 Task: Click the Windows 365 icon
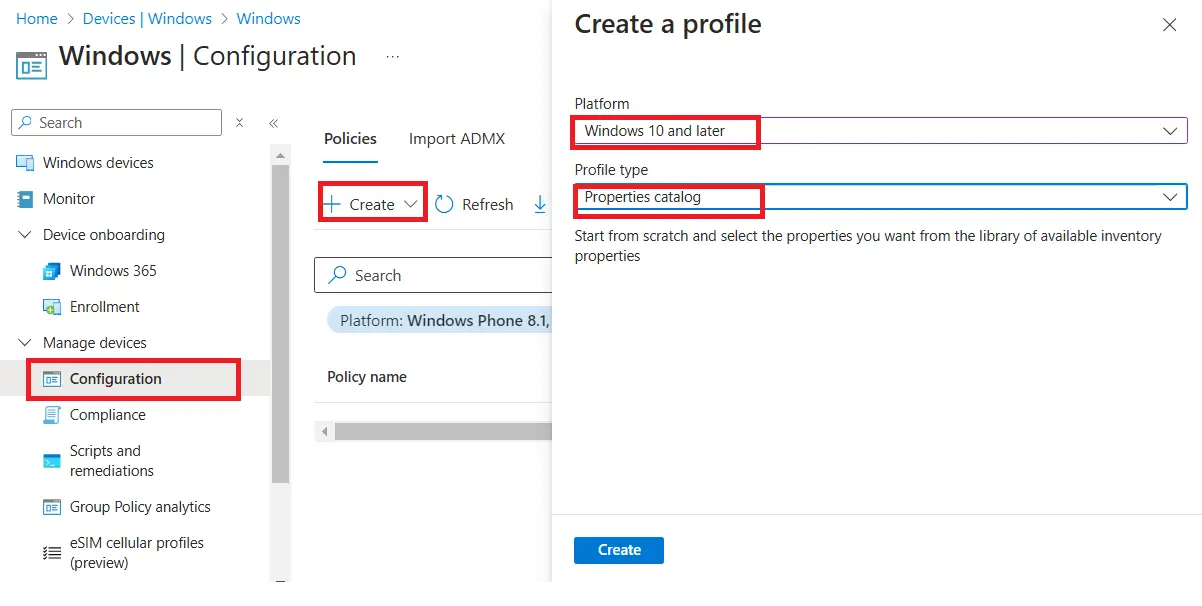[52, 271]
